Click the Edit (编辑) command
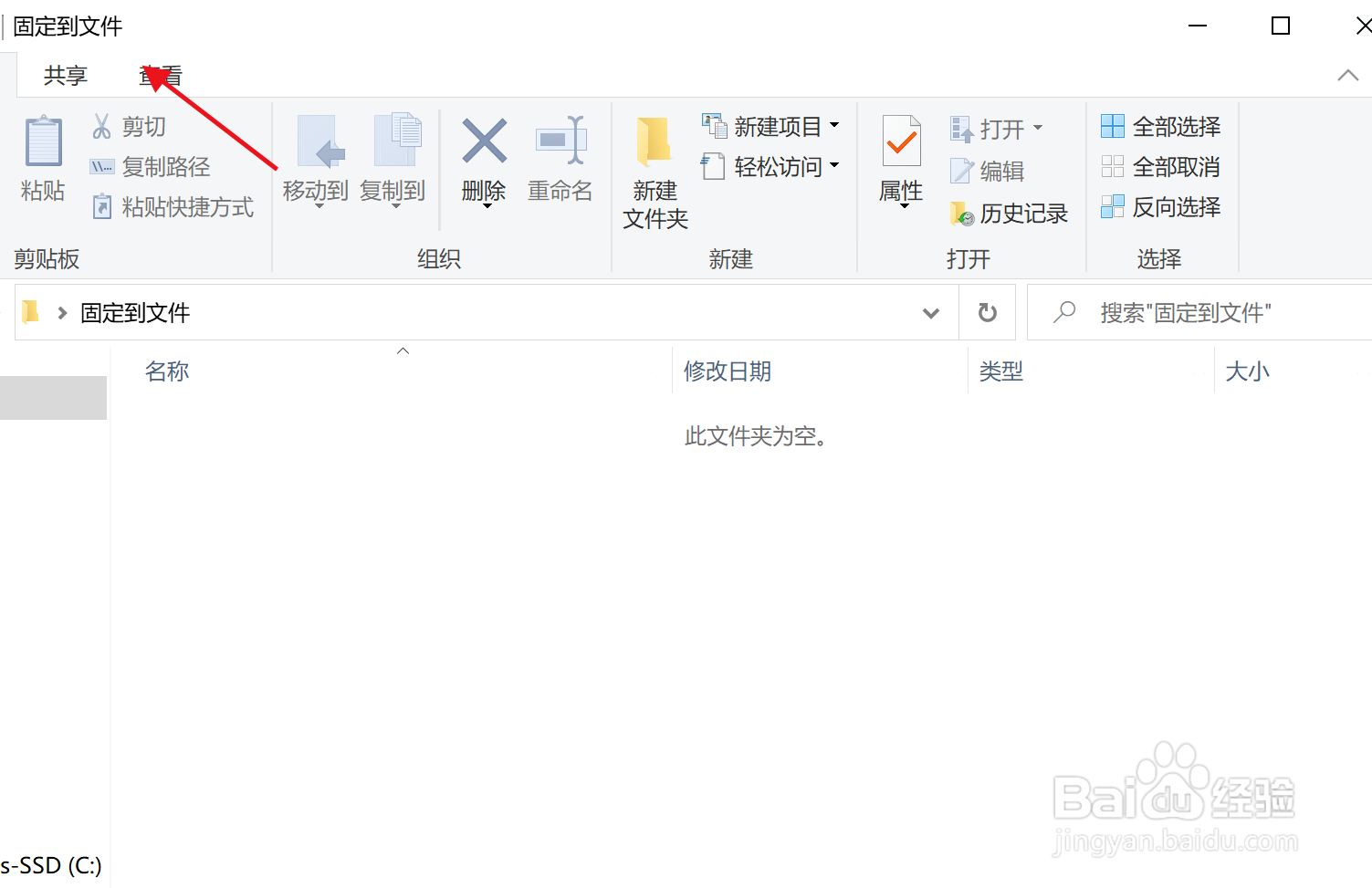 click(987, 171)
